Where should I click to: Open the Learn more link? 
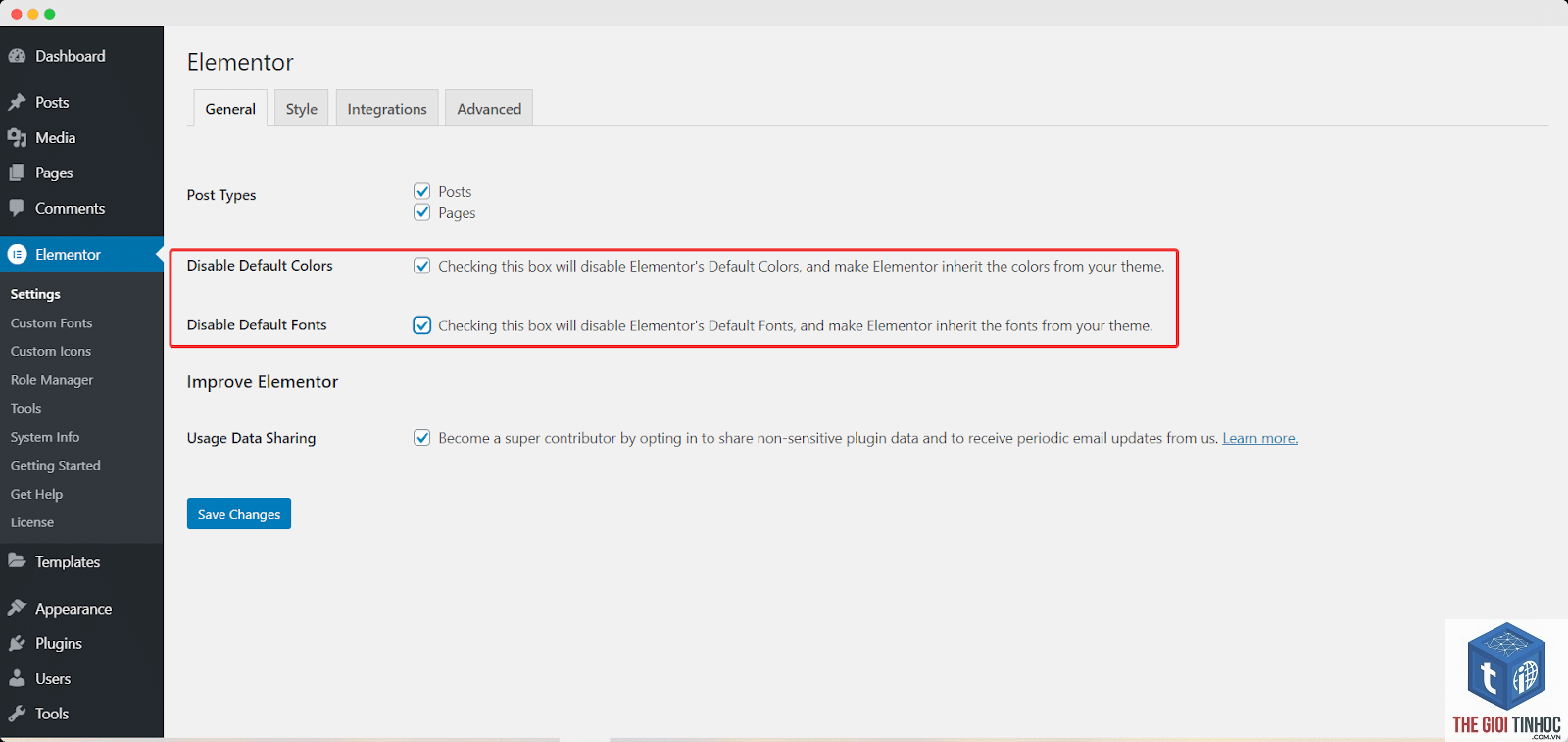1260,438
